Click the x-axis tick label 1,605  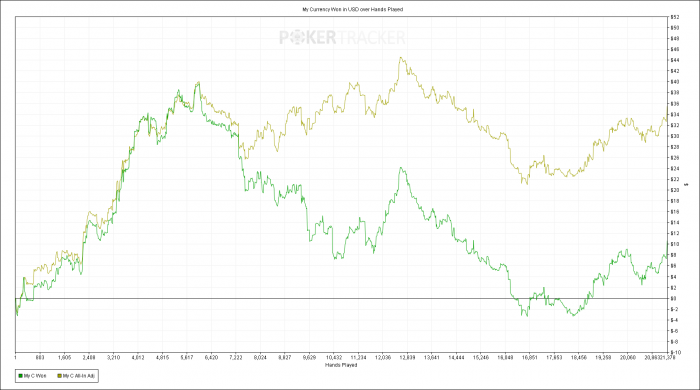(65, 358)
